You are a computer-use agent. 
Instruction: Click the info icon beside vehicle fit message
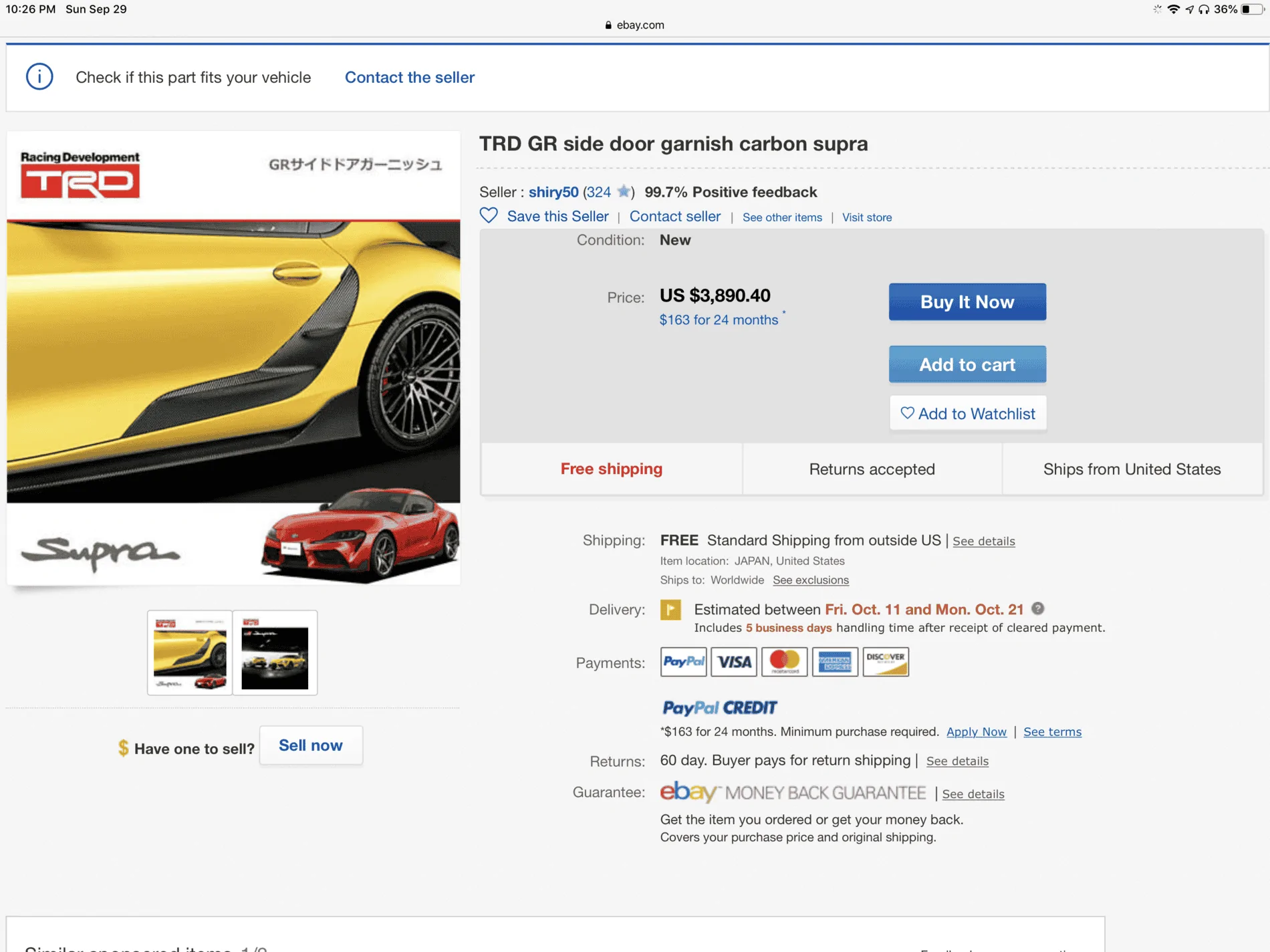click(39, 77)
